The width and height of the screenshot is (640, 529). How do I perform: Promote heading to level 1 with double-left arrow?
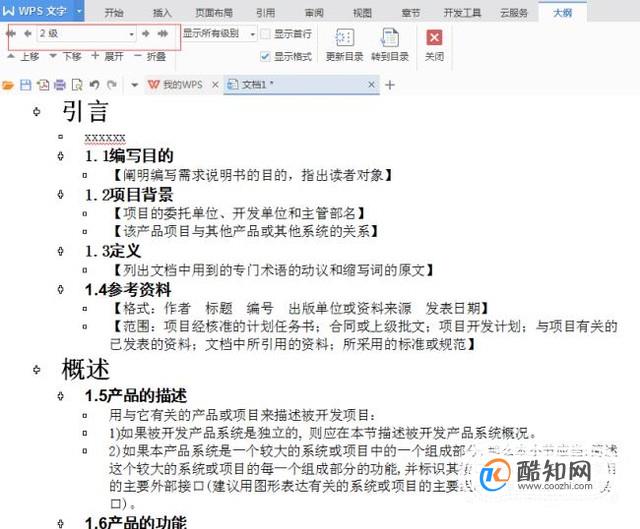(x=11, y=33)
